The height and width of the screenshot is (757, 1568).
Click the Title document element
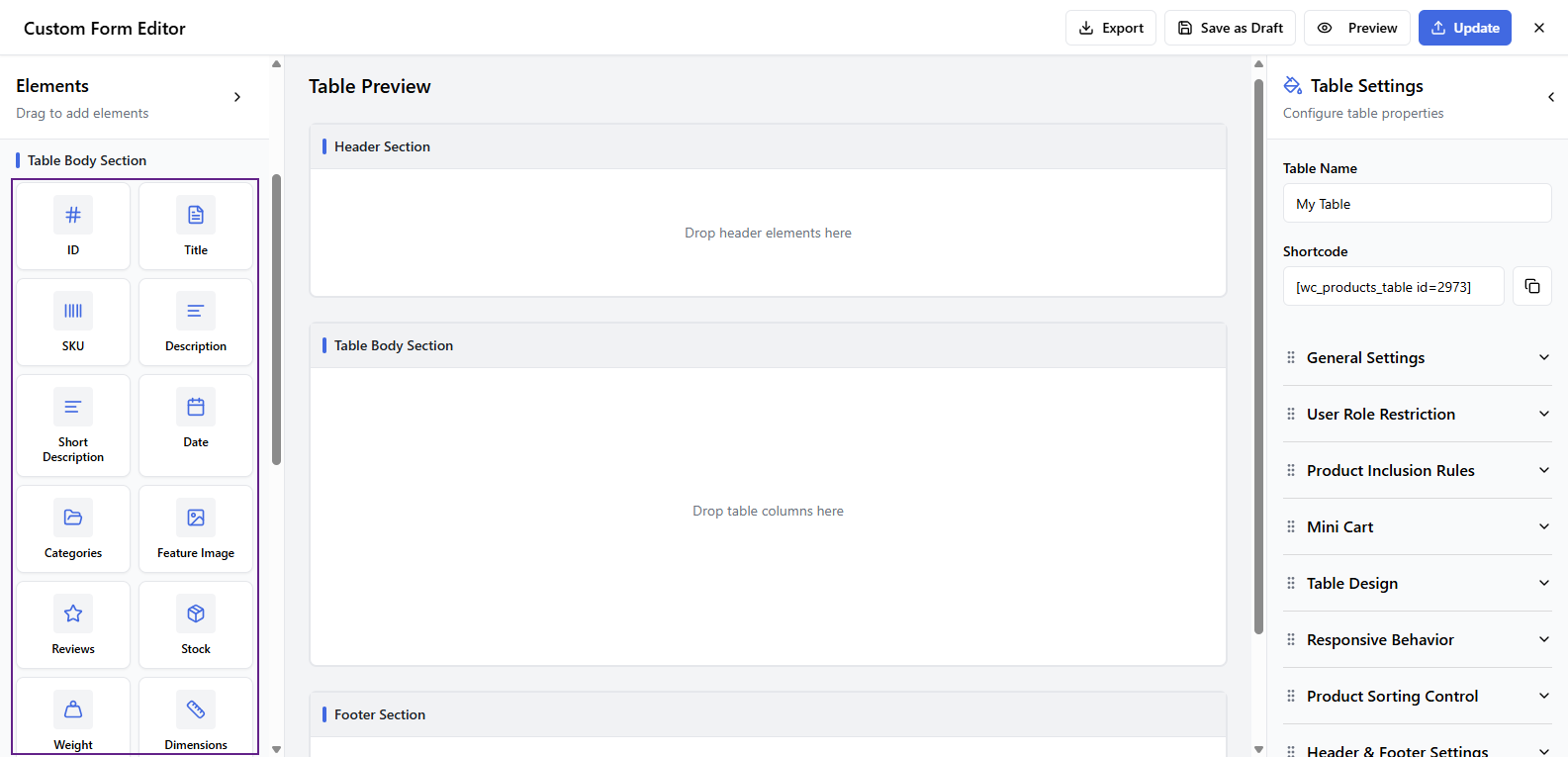[x=196, y=226]
